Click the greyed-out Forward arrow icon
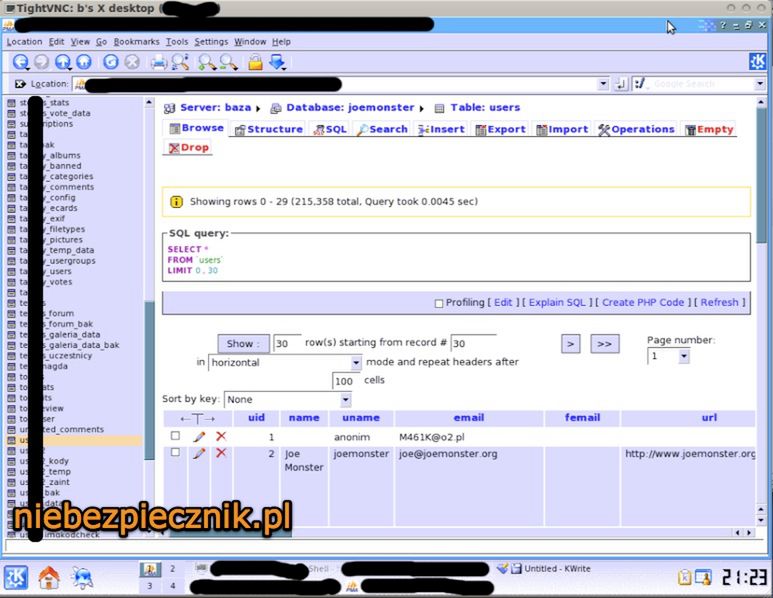 pyautogui.click(x=42, y=62)
